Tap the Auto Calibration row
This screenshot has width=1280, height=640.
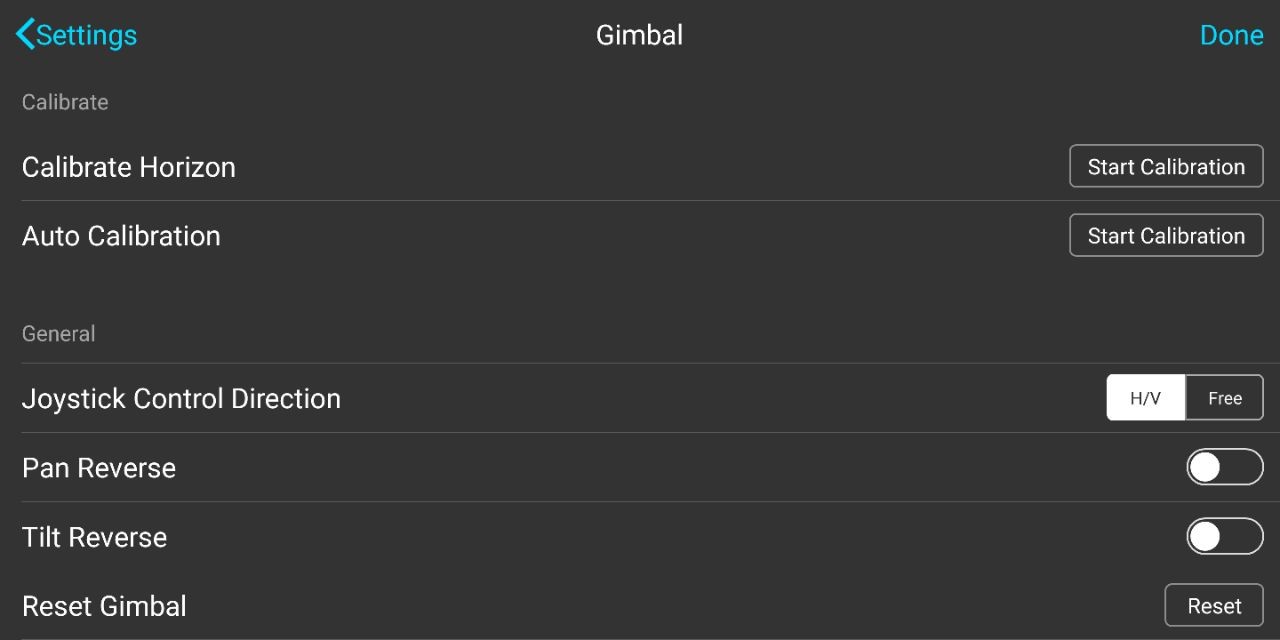click(120, 236)
